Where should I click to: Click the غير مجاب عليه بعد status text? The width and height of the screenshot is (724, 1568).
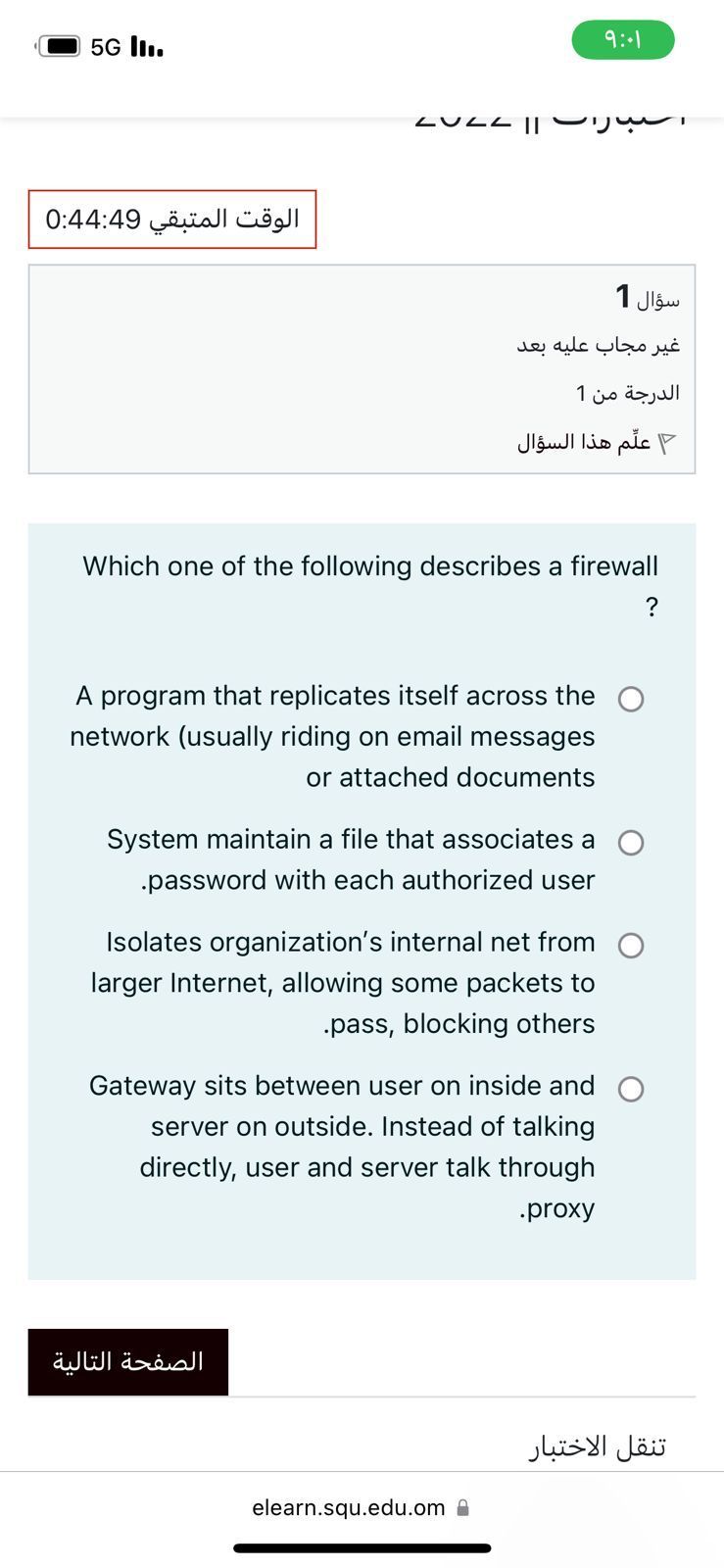[599, 345]
